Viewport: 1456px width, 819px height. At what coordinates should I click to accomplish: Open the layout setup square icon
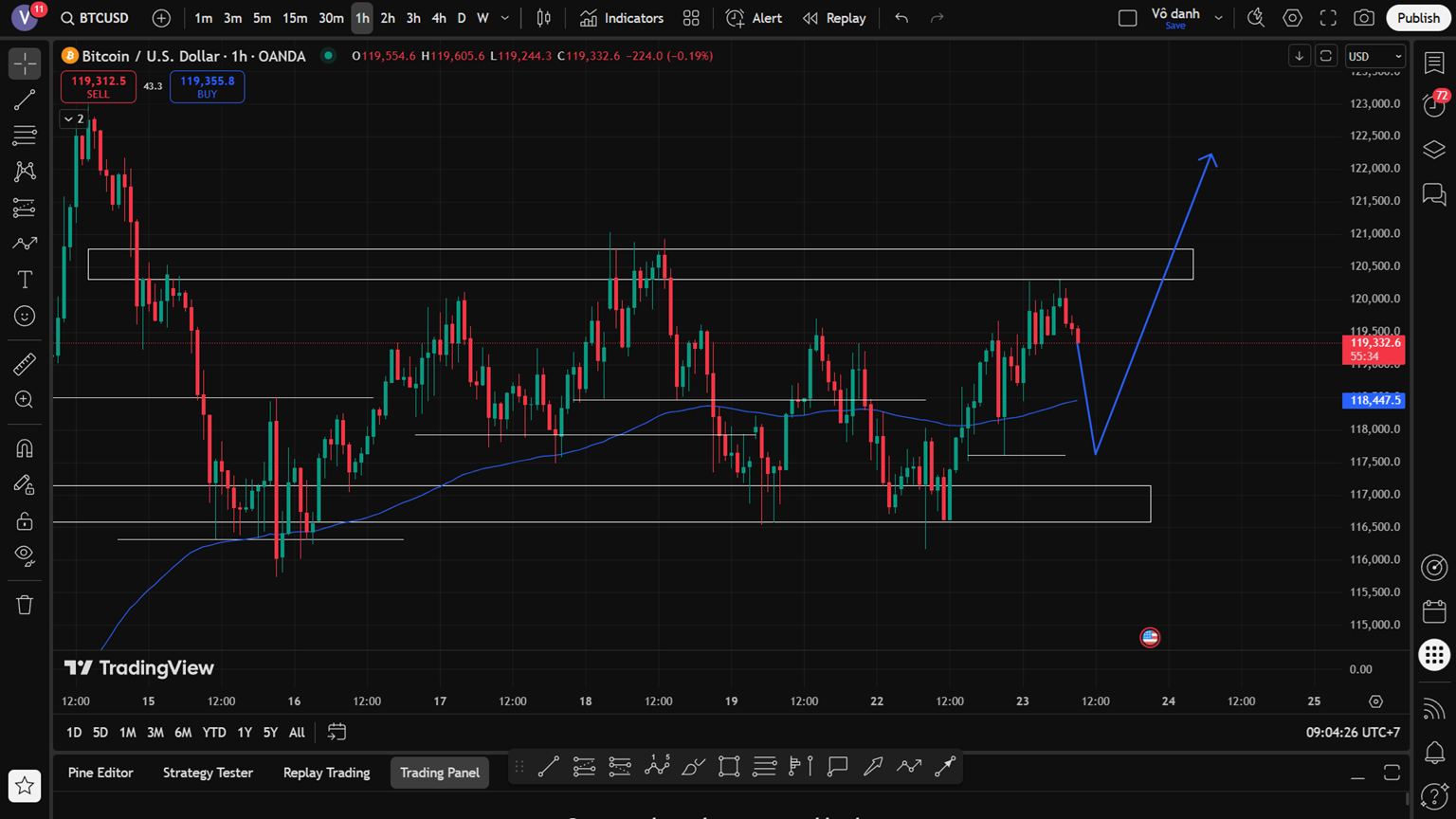pyautogui.click(x=1128, y=18)
